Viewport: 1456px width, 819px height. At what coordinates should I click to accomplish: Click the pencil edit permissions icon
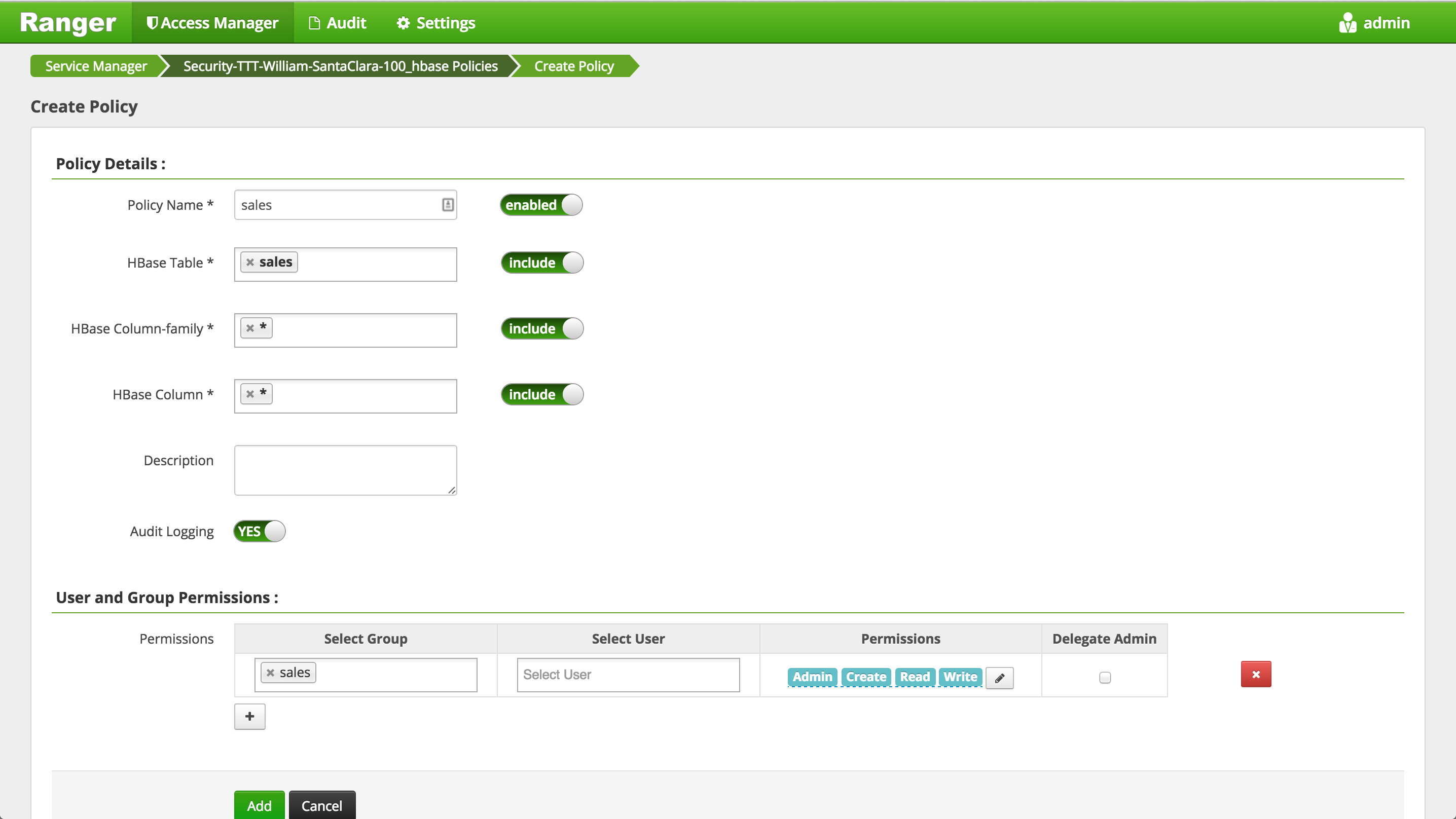(999, 678)
